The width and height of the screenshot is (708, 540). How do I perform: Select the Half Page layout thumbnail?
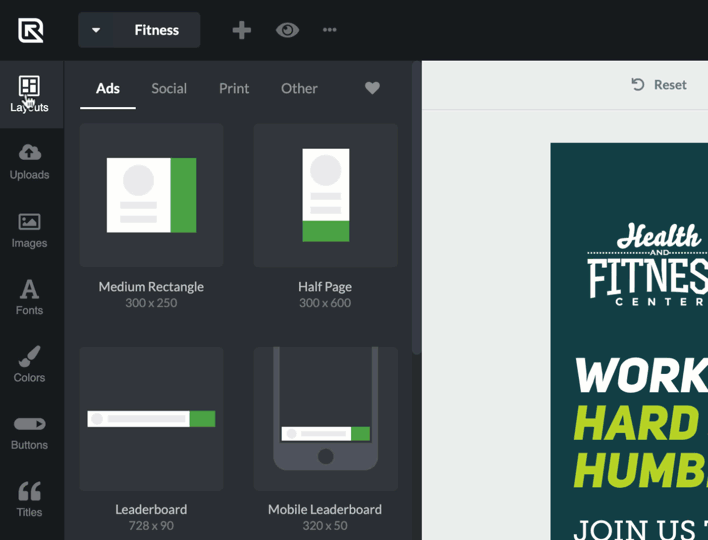(326, 195)
